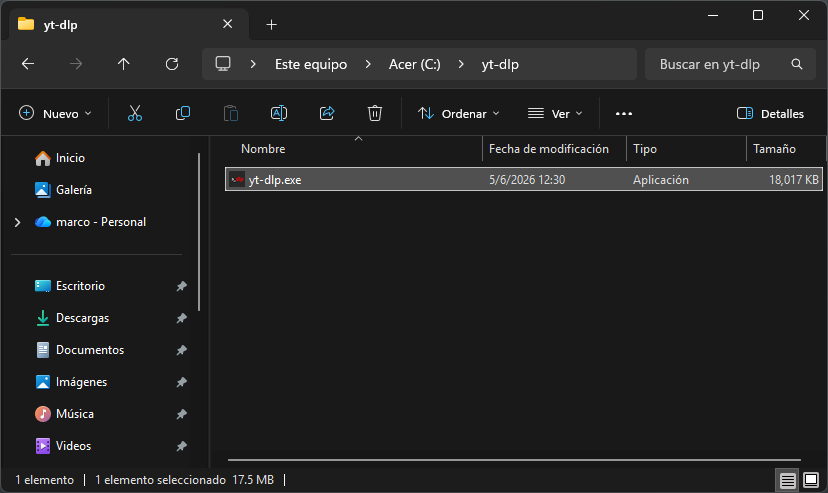Open Documentos in the sidebar
The image size is (828, 493).
pos(90,350)
